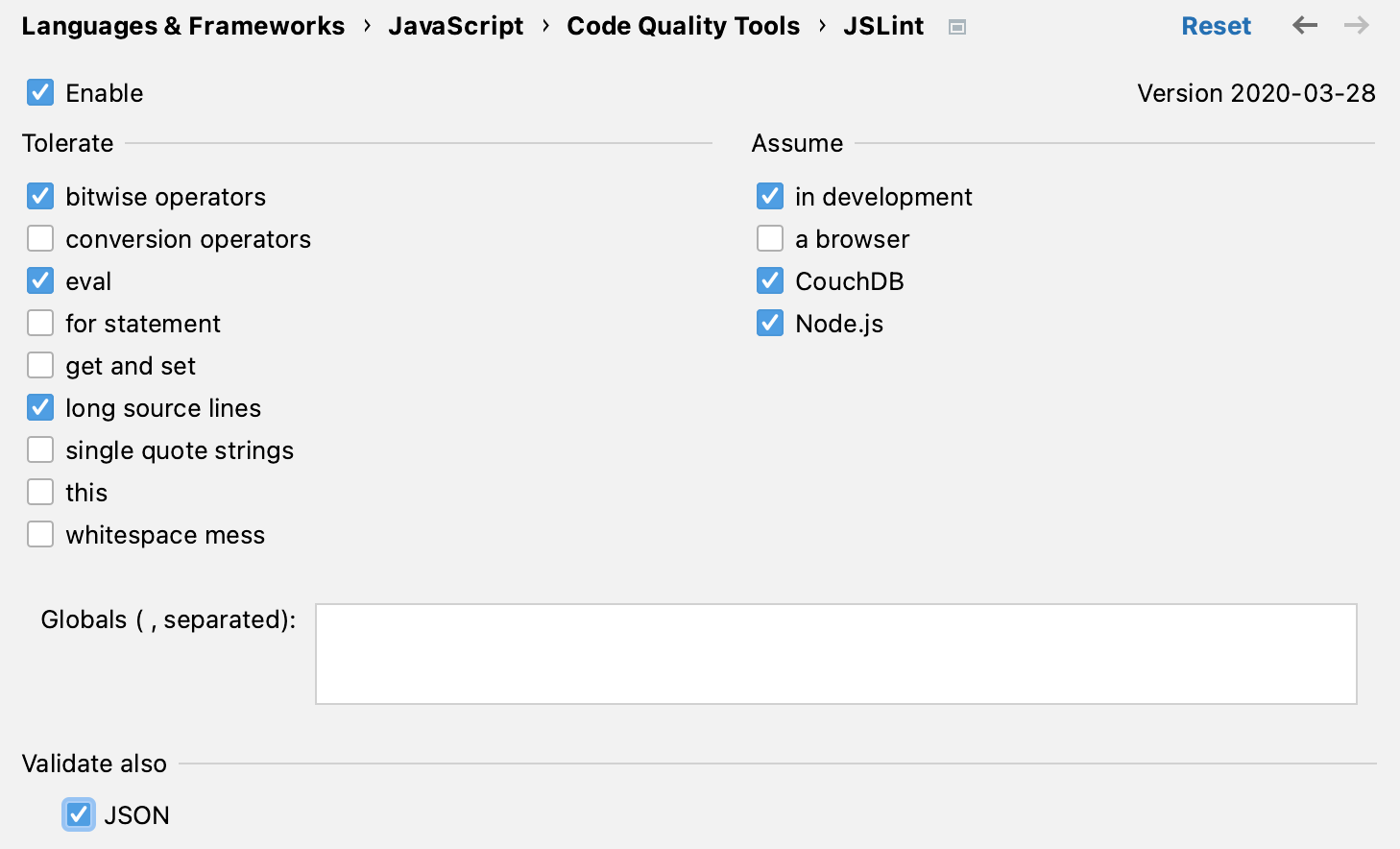Open Languages & Frameworks breadcrumb

coord(182,26)
